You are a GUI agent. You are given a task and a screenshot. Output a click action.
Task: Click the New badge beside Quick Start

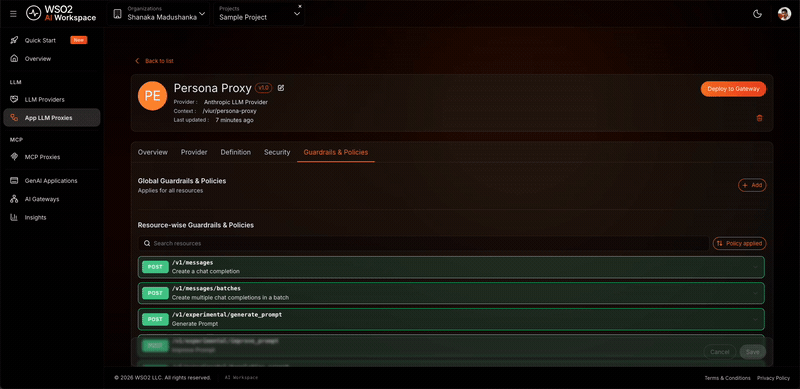tap(79, 40)
